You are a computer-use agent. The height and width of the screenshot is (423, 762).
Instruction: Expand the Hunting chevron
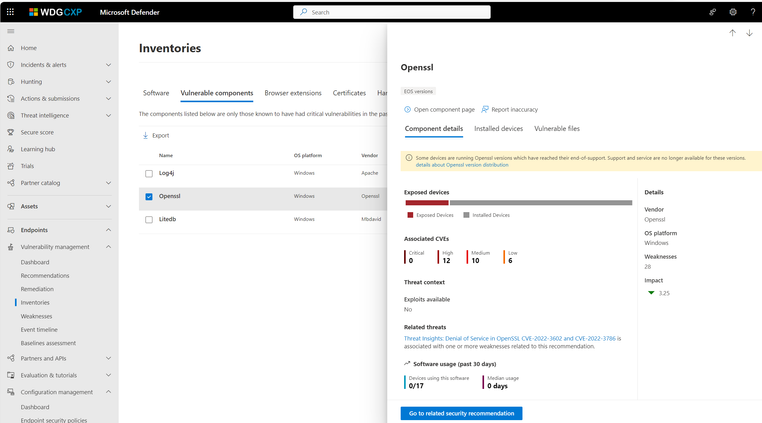pos(108,82)
